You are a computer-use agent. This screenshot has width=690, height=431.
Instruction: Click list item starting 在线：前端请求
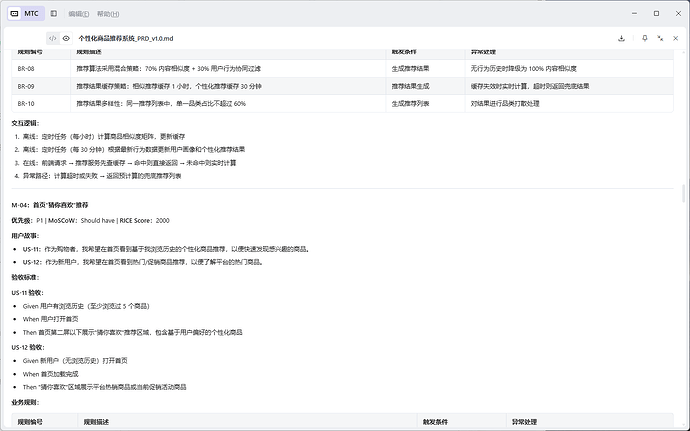(129, 163)
